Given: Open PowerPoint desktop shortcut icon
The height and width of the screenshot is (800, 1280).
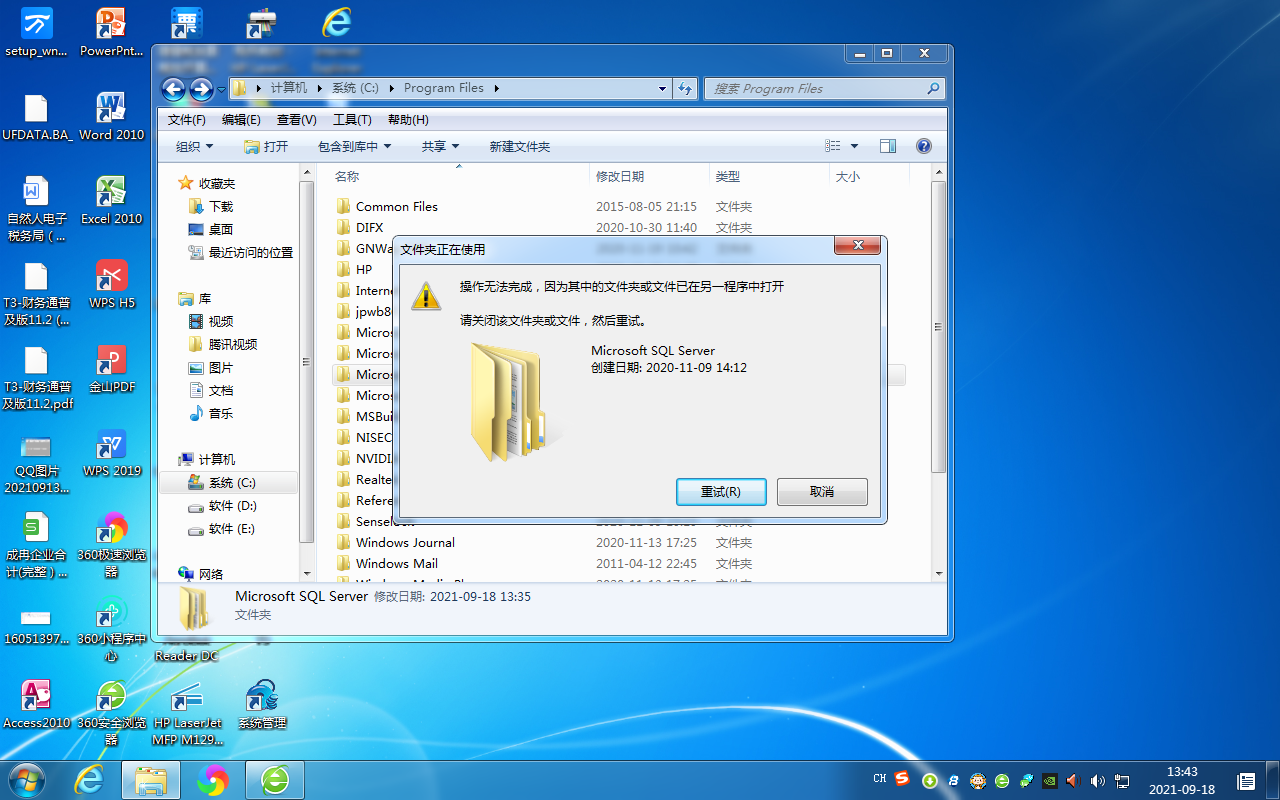Looking at the screenshot, I should 111,31.
